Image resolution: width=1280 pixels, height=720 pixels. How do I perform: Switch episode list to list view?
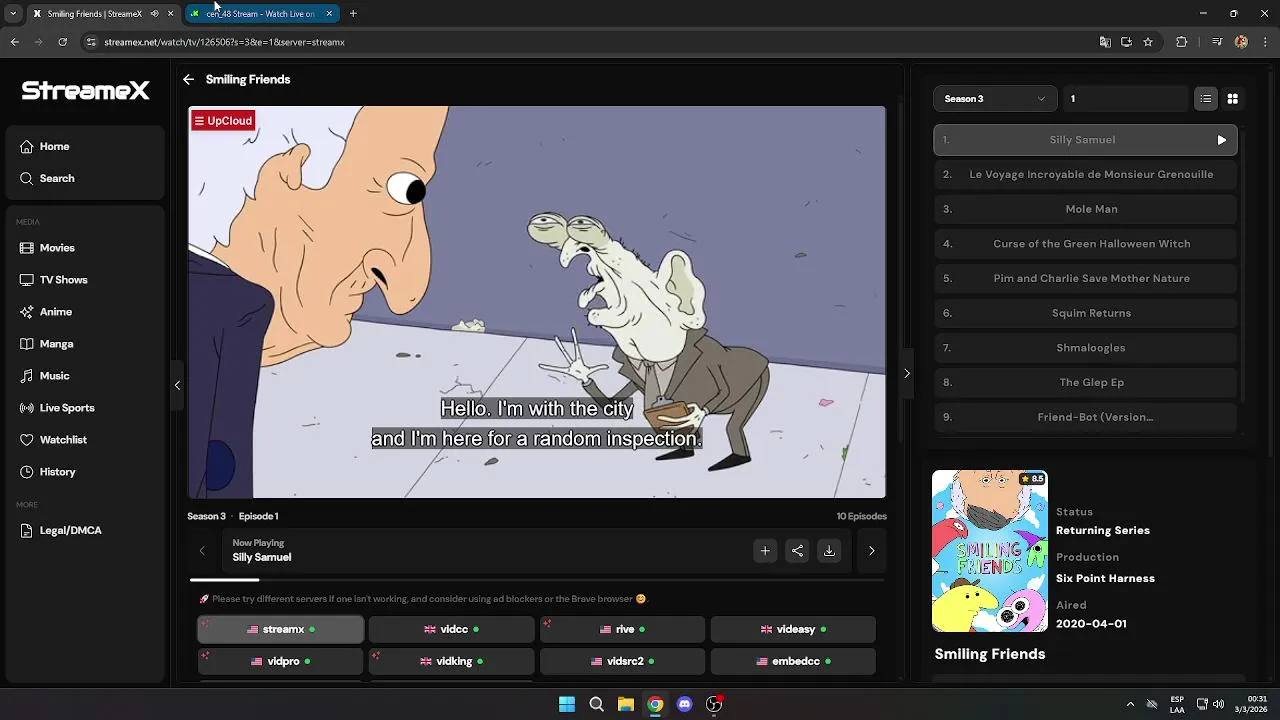coord(1206,99)
